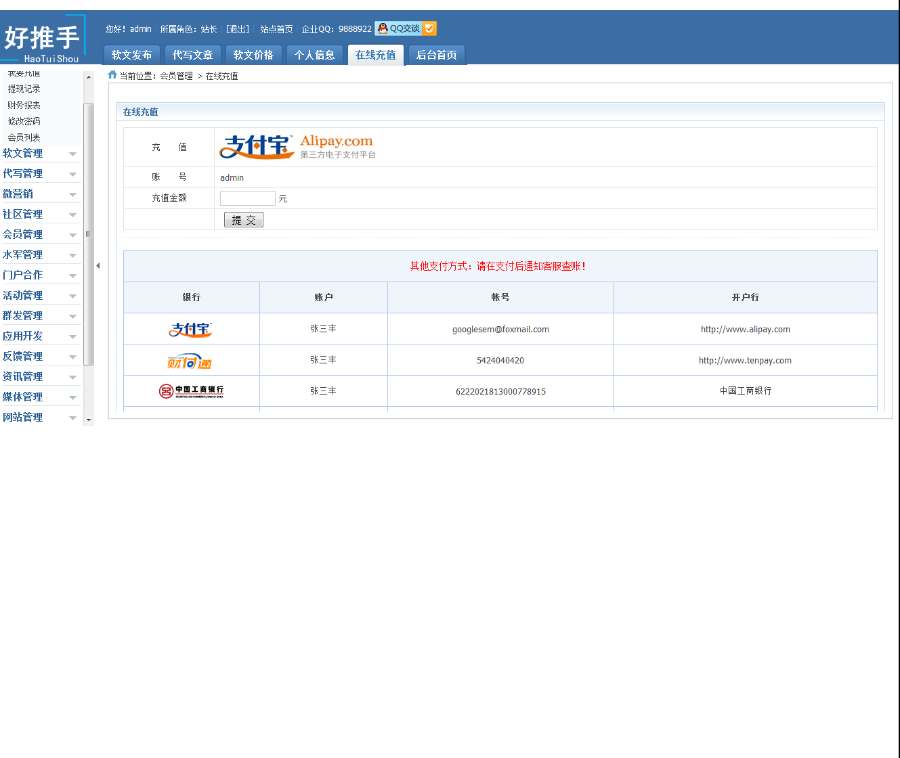Screen dimensions: 900x758
Task: Open 提现记录 in the sidebar
Action: pos(24,89)
